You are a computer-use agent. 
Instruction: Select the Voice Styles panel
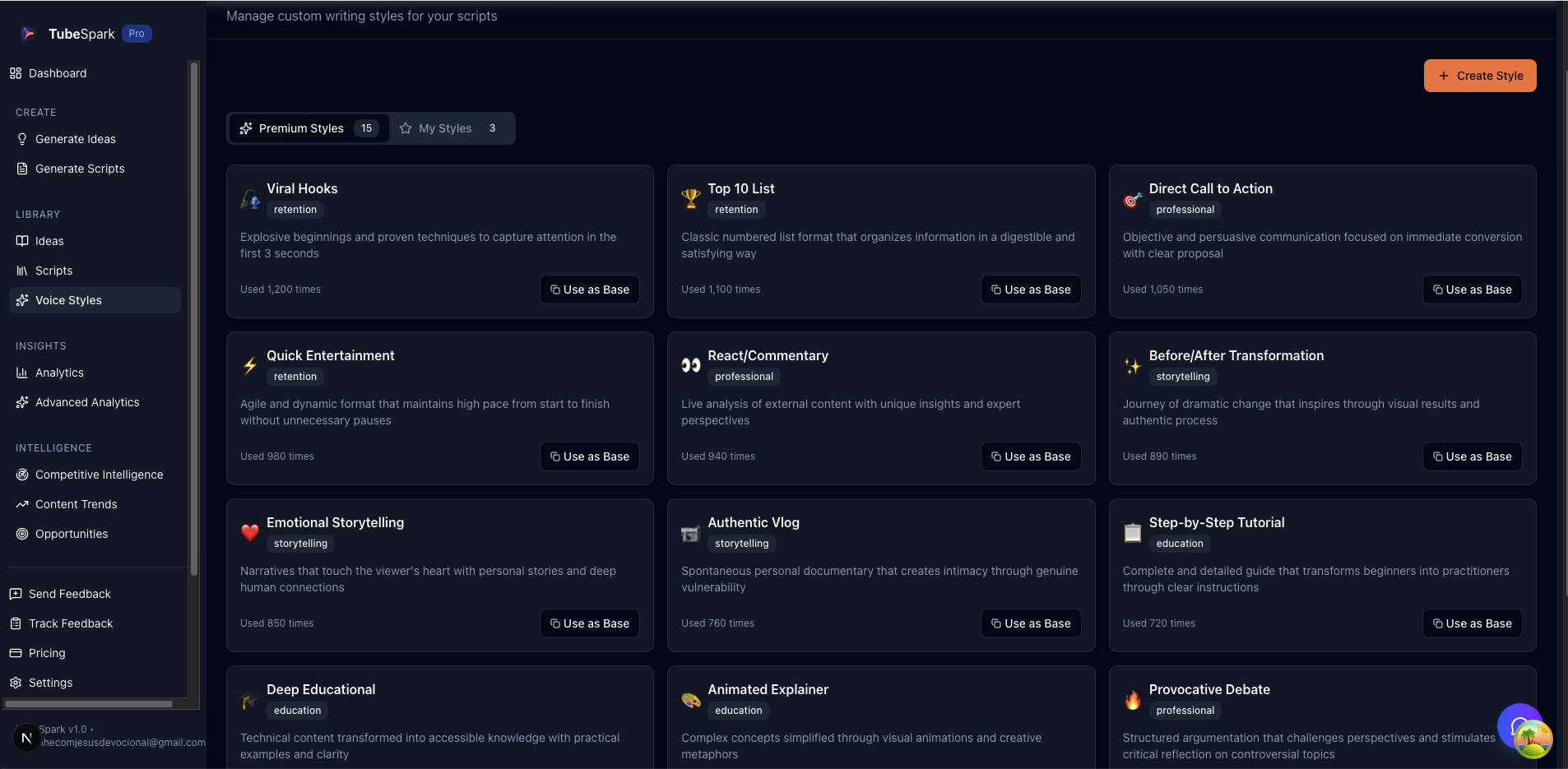(x=68, y=300)
